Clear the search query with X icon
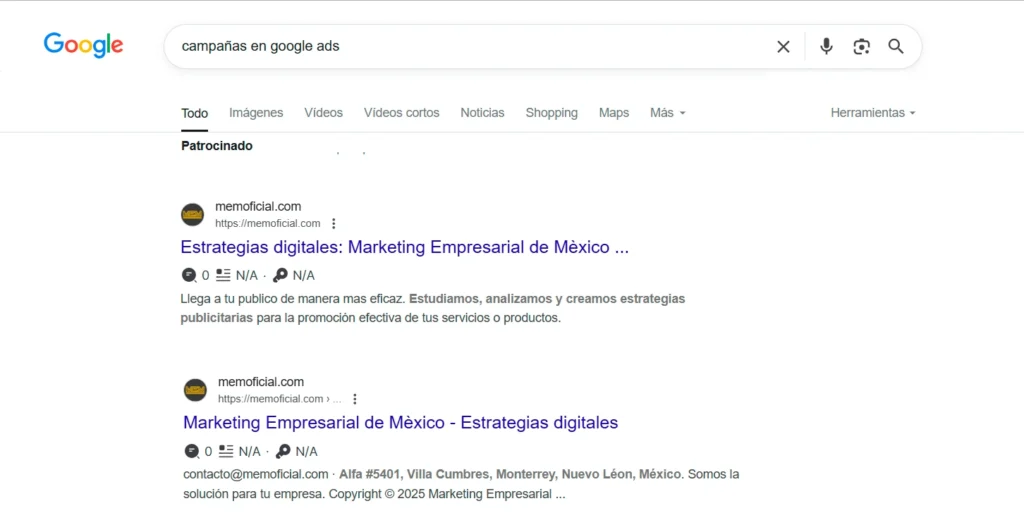The height and width of the screenshot is (532, 1024). point(783,46)
